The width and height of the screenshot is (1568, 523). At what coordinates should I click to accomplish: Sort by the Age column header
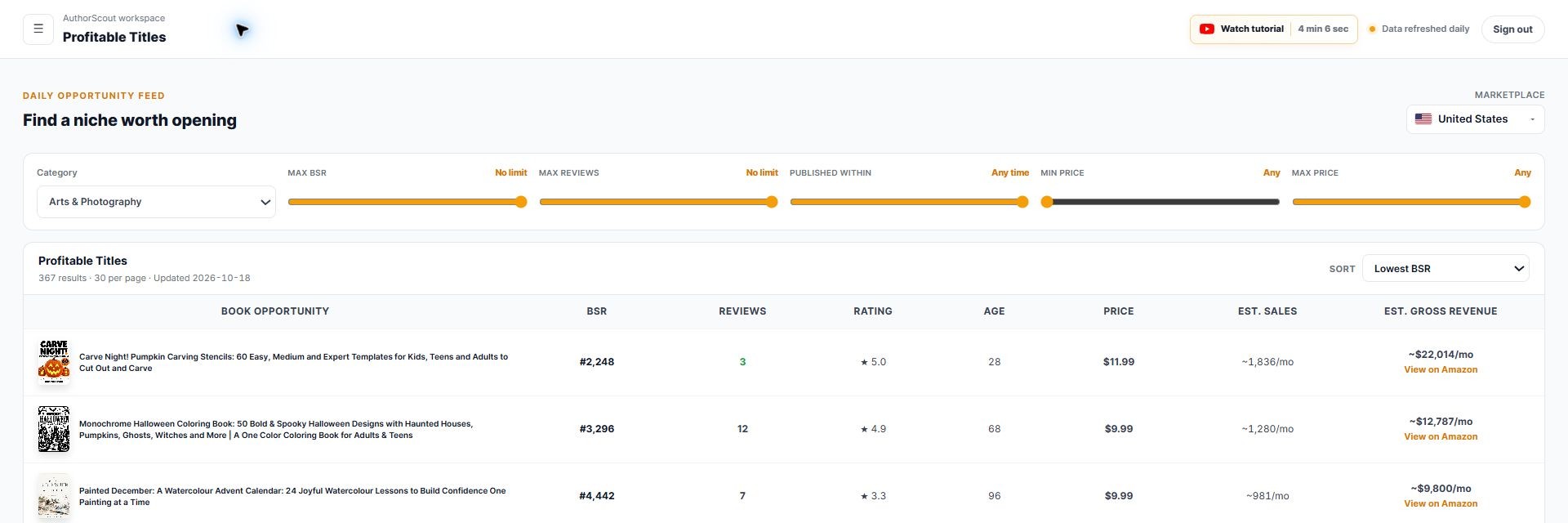point(994,311)
